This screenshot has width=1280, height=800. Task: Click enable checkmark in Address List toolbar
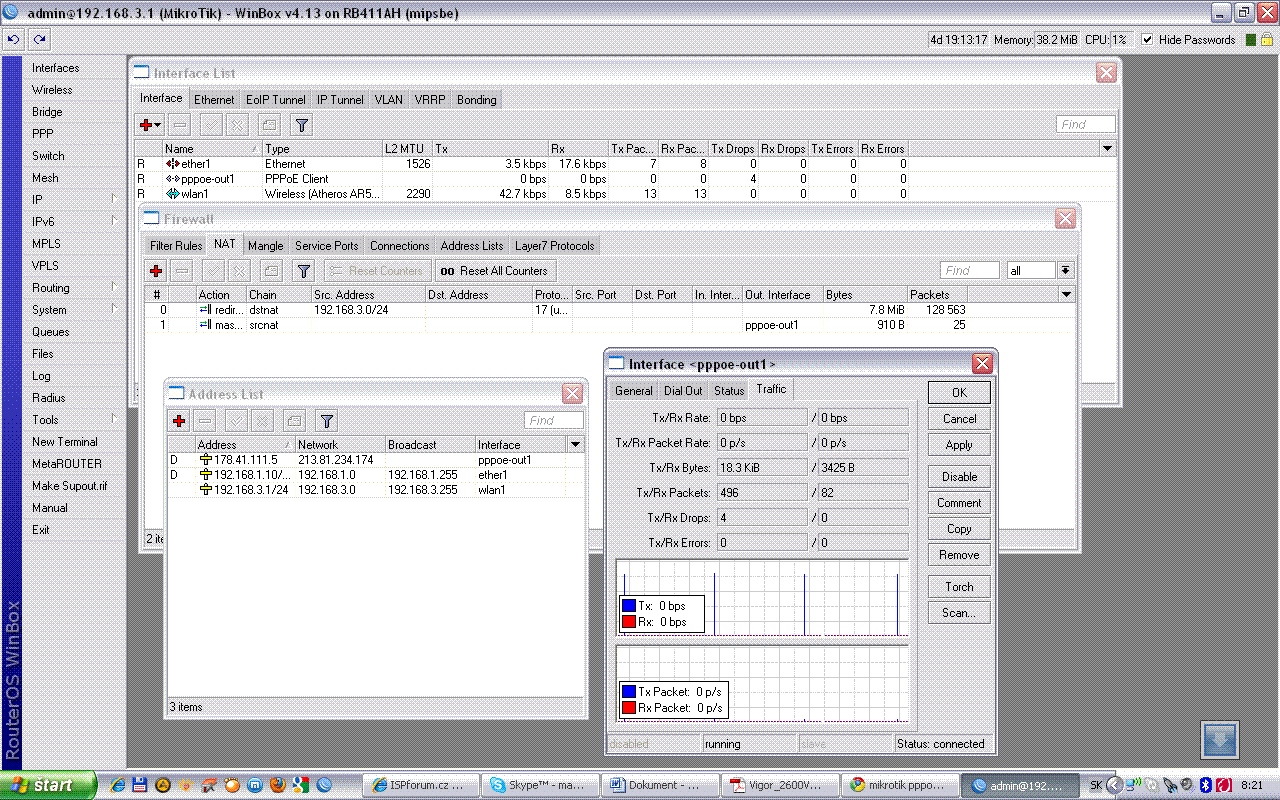[x=237, y=421]
